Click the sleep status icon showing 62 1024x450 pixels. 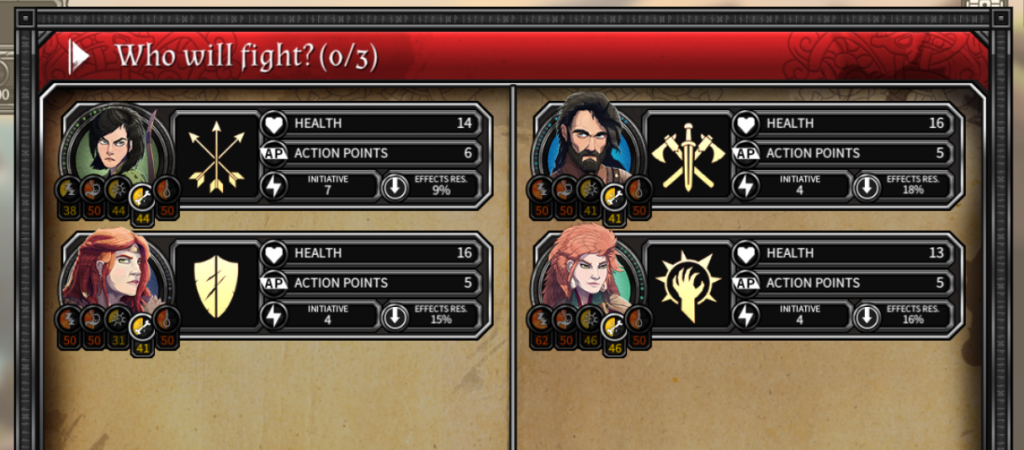pyautogui.click(x=540, y=318)
